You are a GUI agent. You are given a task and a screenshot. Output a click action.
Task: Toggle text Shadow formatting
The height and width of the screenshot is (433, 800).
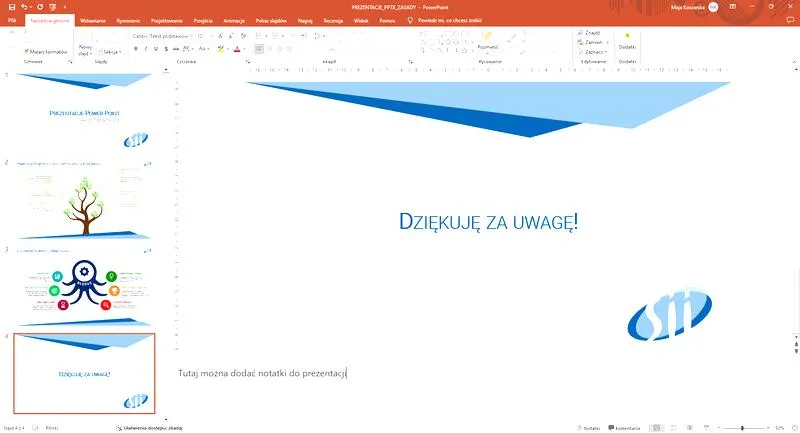click(166, 49)
